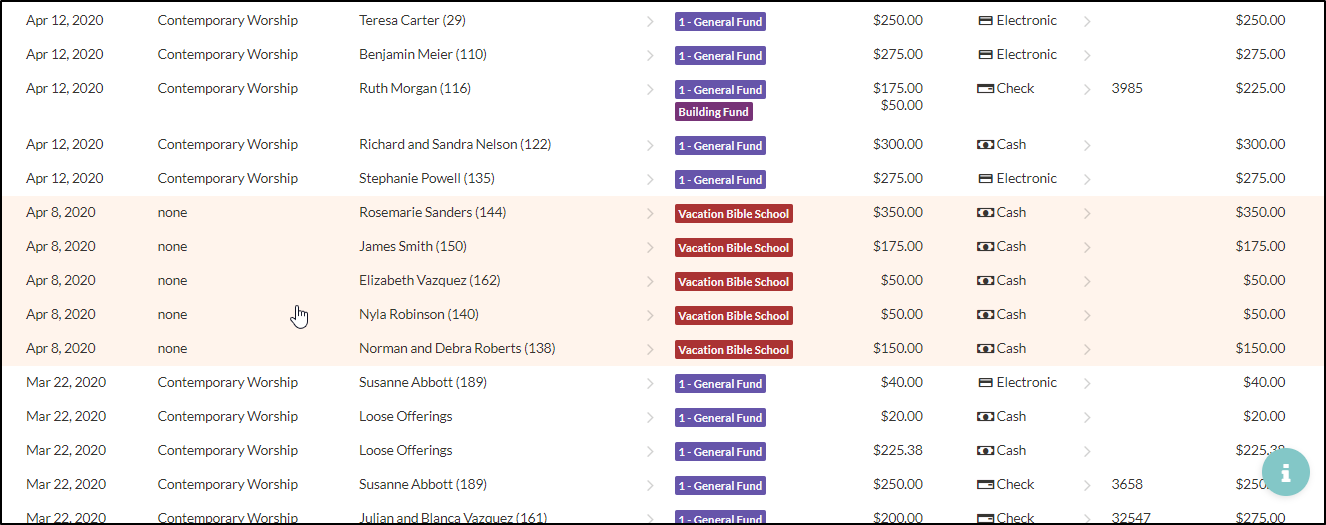Expand chevron after James Smith's name
1326x525 pixels.
[x=649, y=247]
